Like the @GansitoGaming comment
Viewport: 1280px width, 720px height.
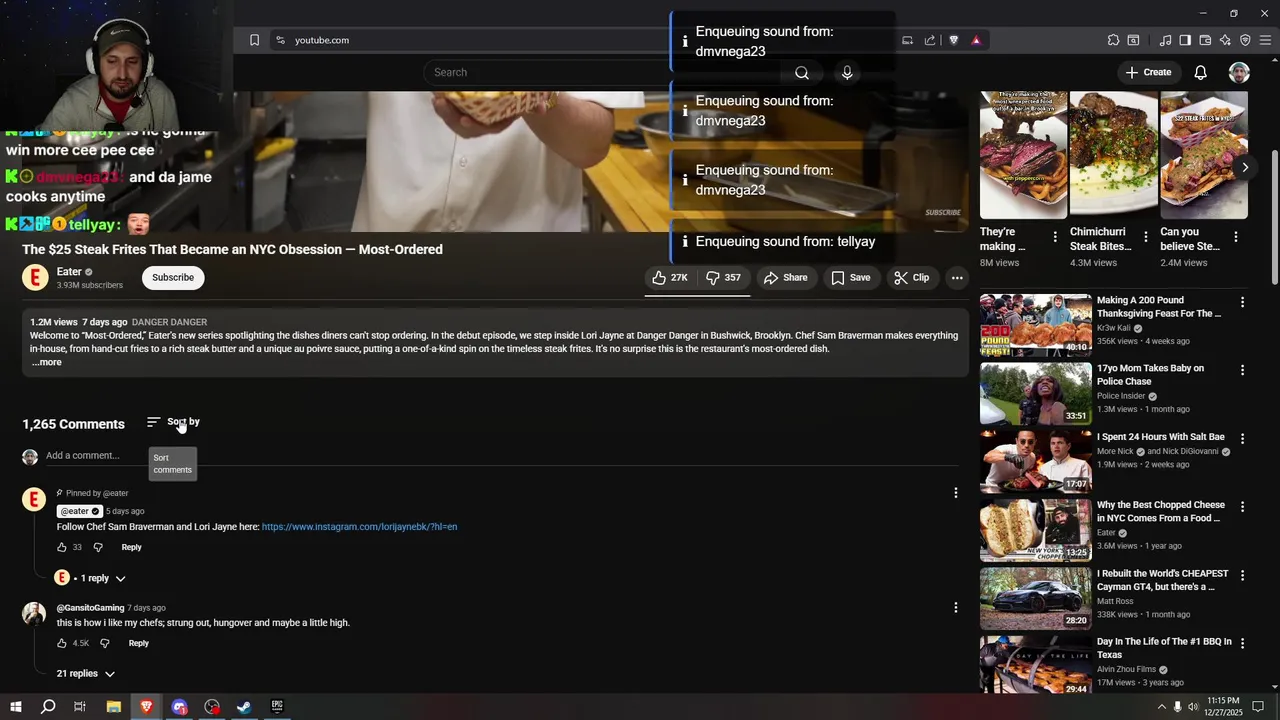point(62,643)
